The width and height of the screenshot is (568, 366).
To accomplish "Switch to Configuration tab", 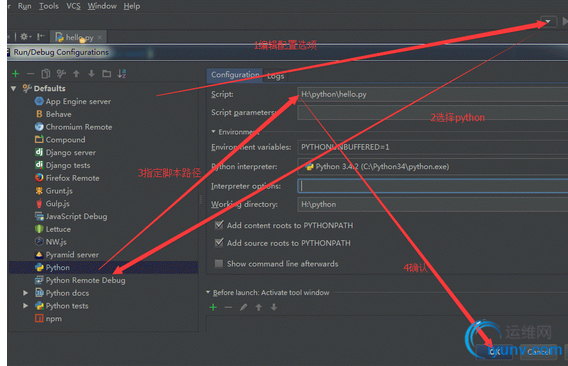I will [x=235, y=75].
